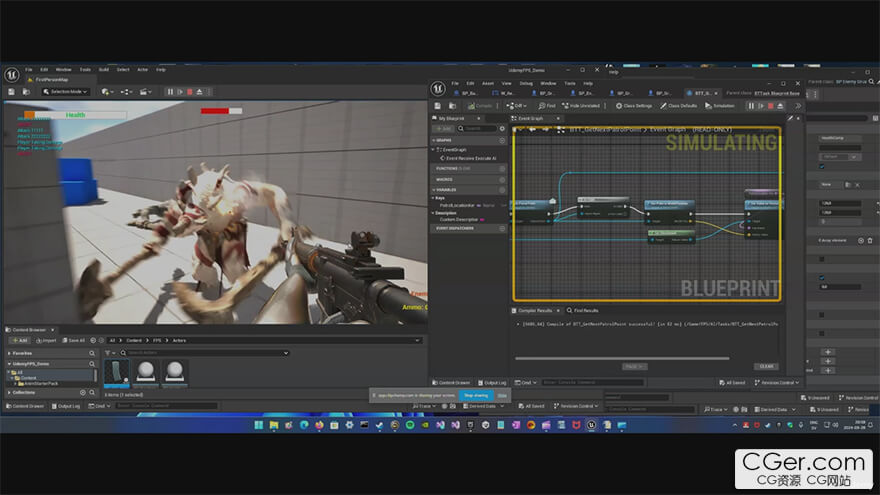This screenshot has width=880, height=495.
Task: Switch to Find Results tab
Action: [x=583, y=310]
